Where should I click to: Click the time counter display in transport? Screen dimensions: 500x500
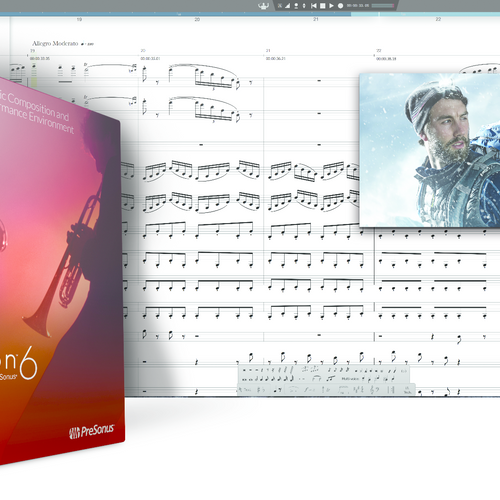click(x=358, y=6)
